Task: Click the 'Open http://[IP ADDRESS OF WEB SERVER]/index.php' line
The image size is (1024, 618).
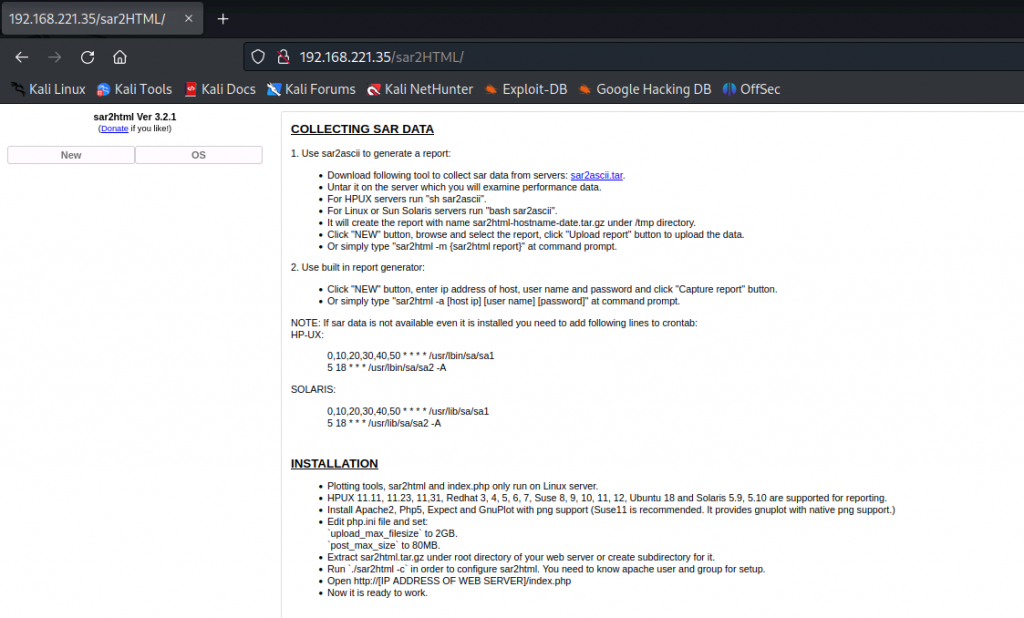Action: [449, 581]
